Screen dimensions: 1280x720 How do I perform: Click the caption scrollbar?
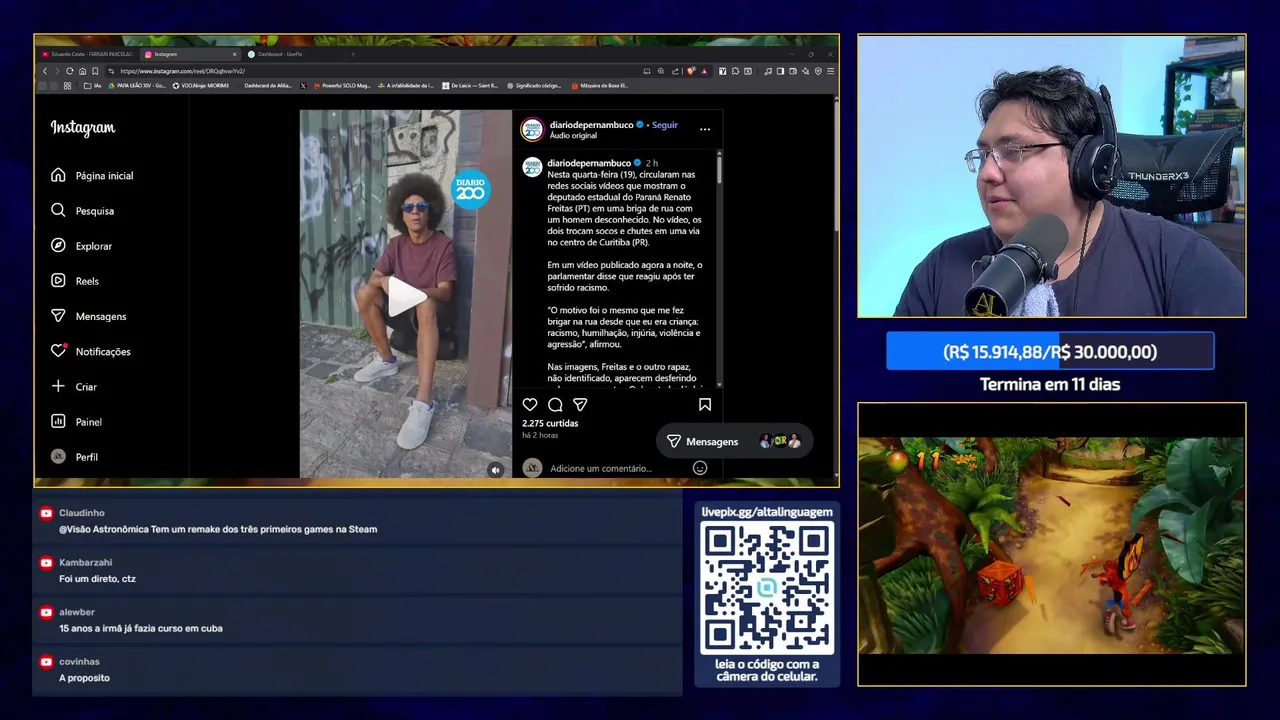point(719,168)
